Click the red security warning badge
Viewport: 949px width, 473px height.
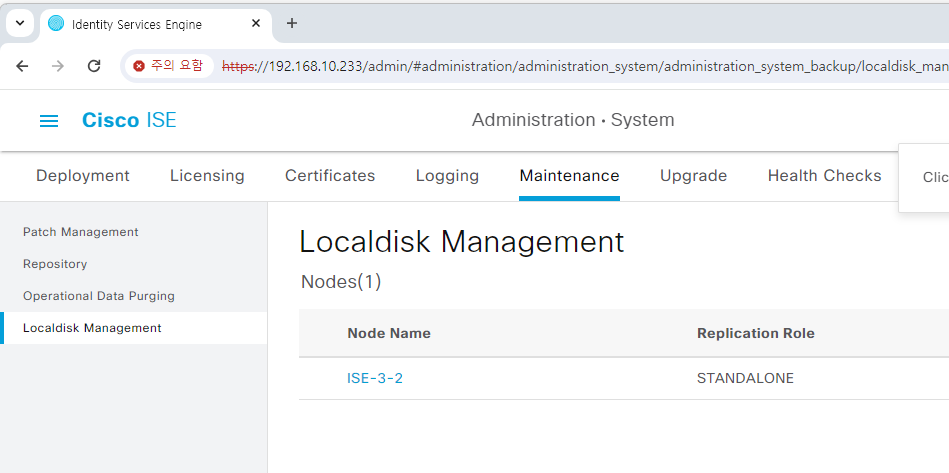(x=169, y=66)
